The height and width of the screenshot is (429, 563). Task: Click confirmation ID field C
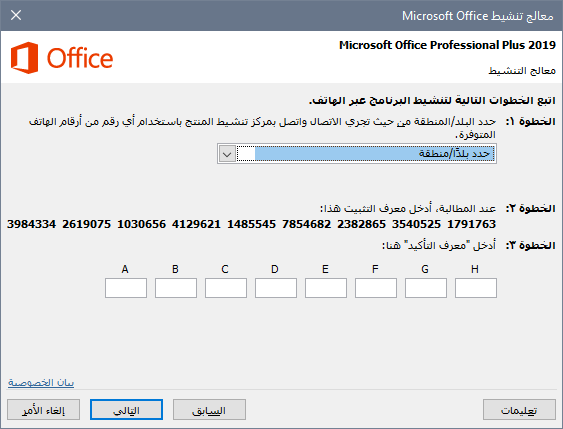click(x=226, y=288)
